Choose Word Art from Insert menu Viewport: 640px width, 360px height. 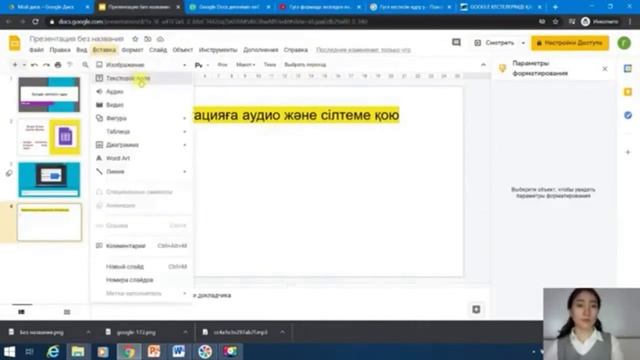click(142, 158)
